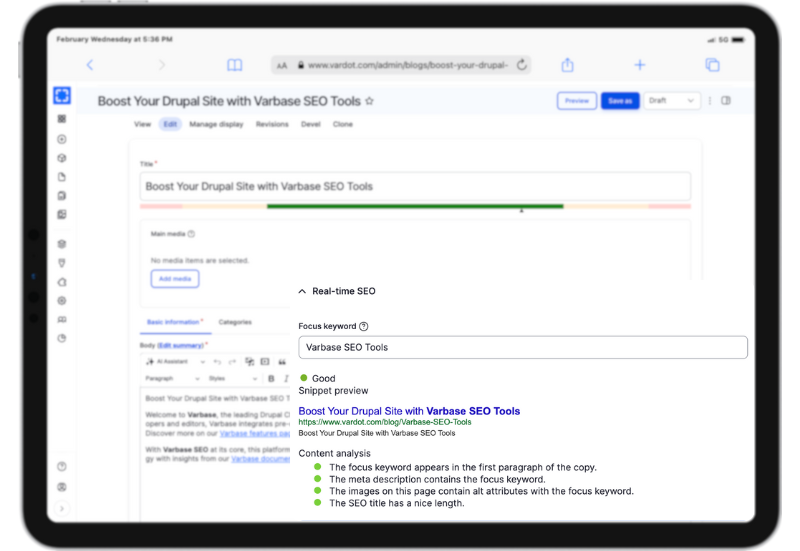This screenshot has height=551, width=800.
Task: Open the dashboard grid icon in sidebar
Action: pyautogui.click(x=62, y=119)
